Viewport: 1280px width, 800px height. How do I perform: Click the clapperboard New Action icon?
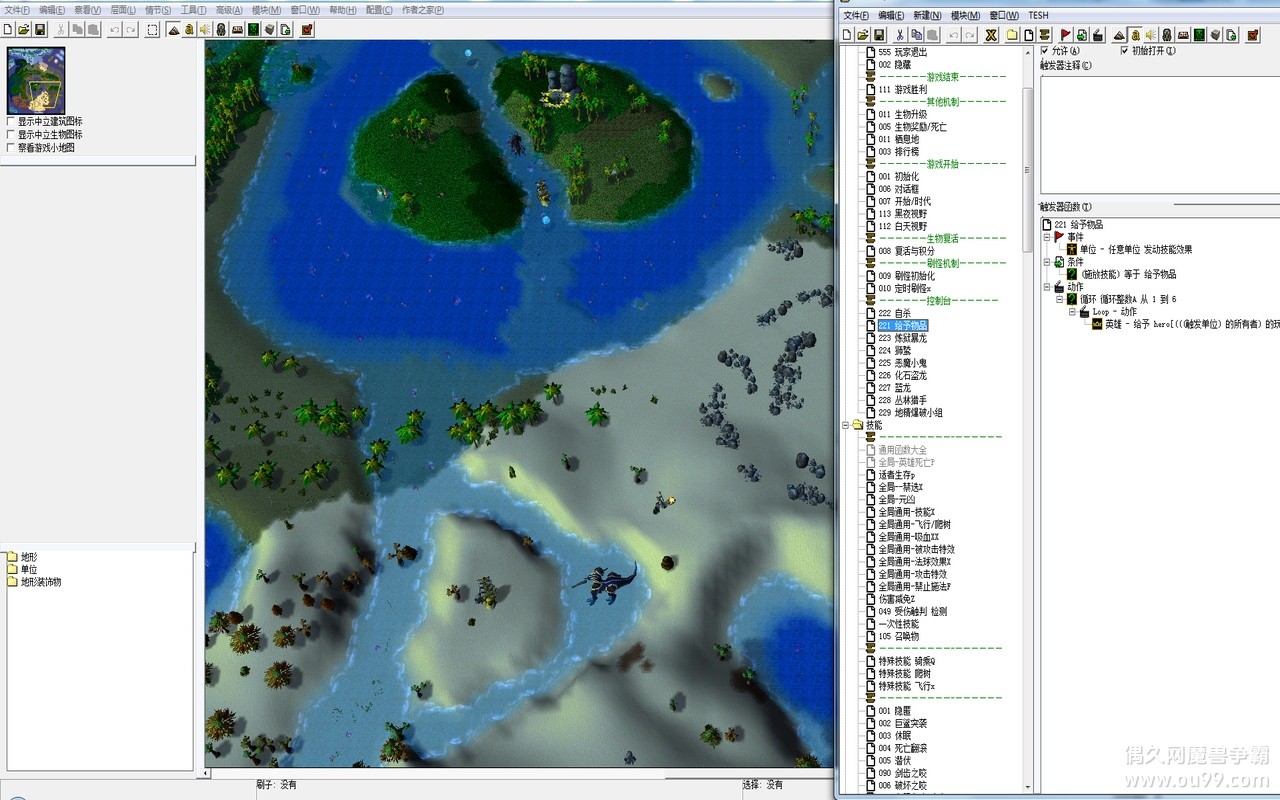click(x=1098, y=35)
